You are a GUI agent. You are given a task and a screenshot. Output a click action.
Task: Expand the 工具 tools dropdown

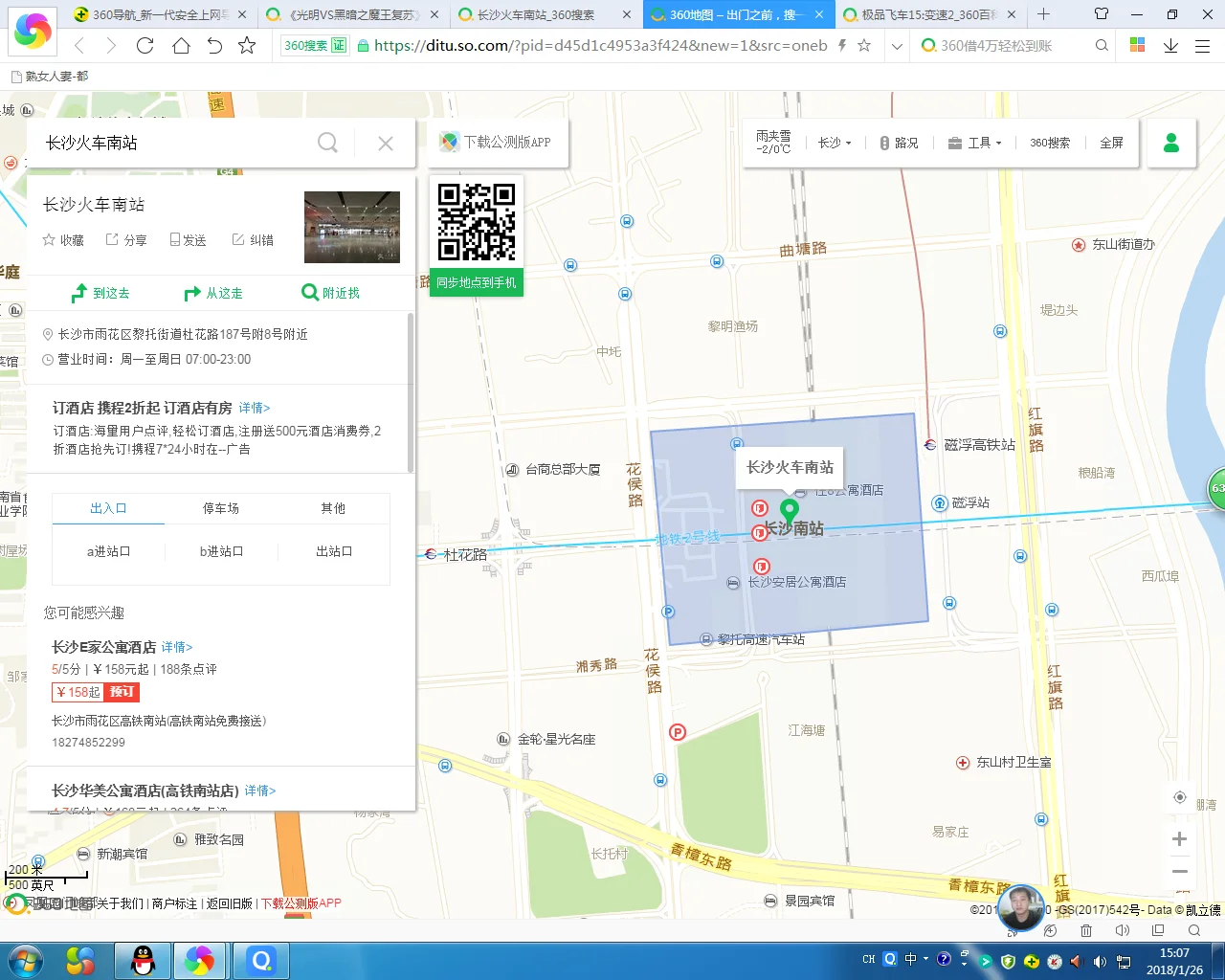(974, 142)
